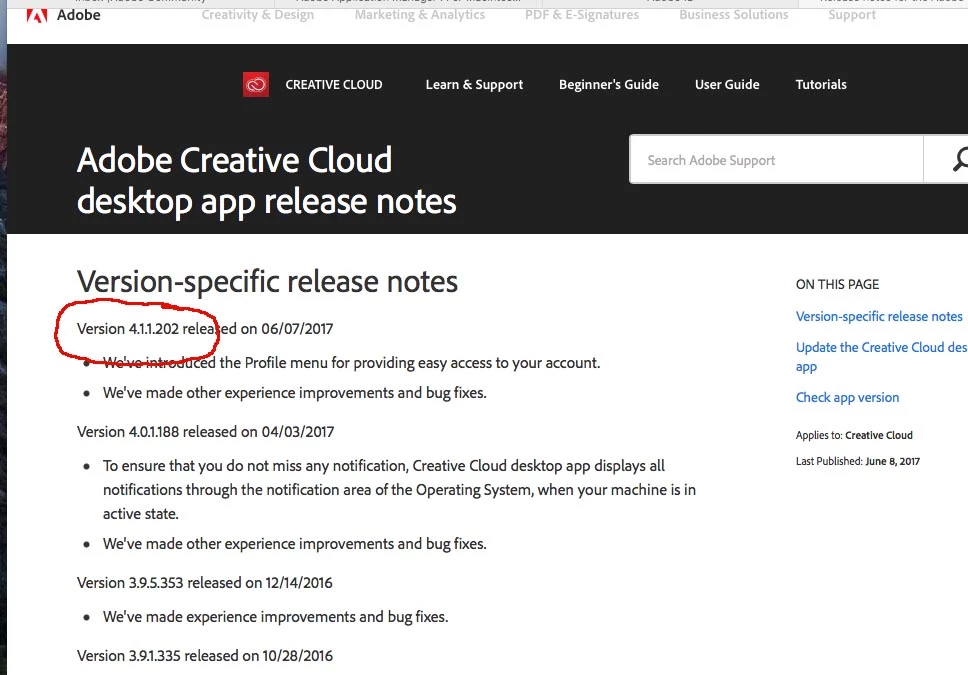This screenshot has width=968, height=675.
Task: Open Creativity & Design menu
Action: coord(257,14)
